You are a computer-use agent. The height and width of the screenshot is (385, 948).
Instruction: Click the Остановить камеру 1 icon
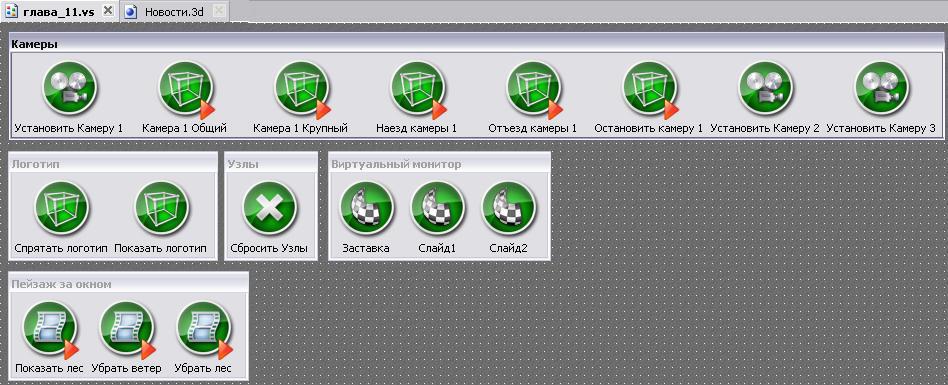(649, 88)
